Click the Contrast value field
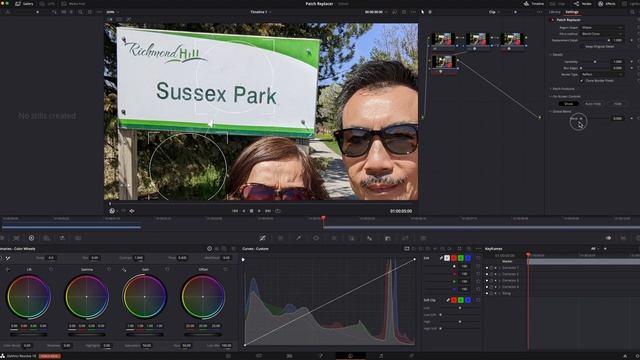This screenshot has height=360, width=640. coord(138,258)
